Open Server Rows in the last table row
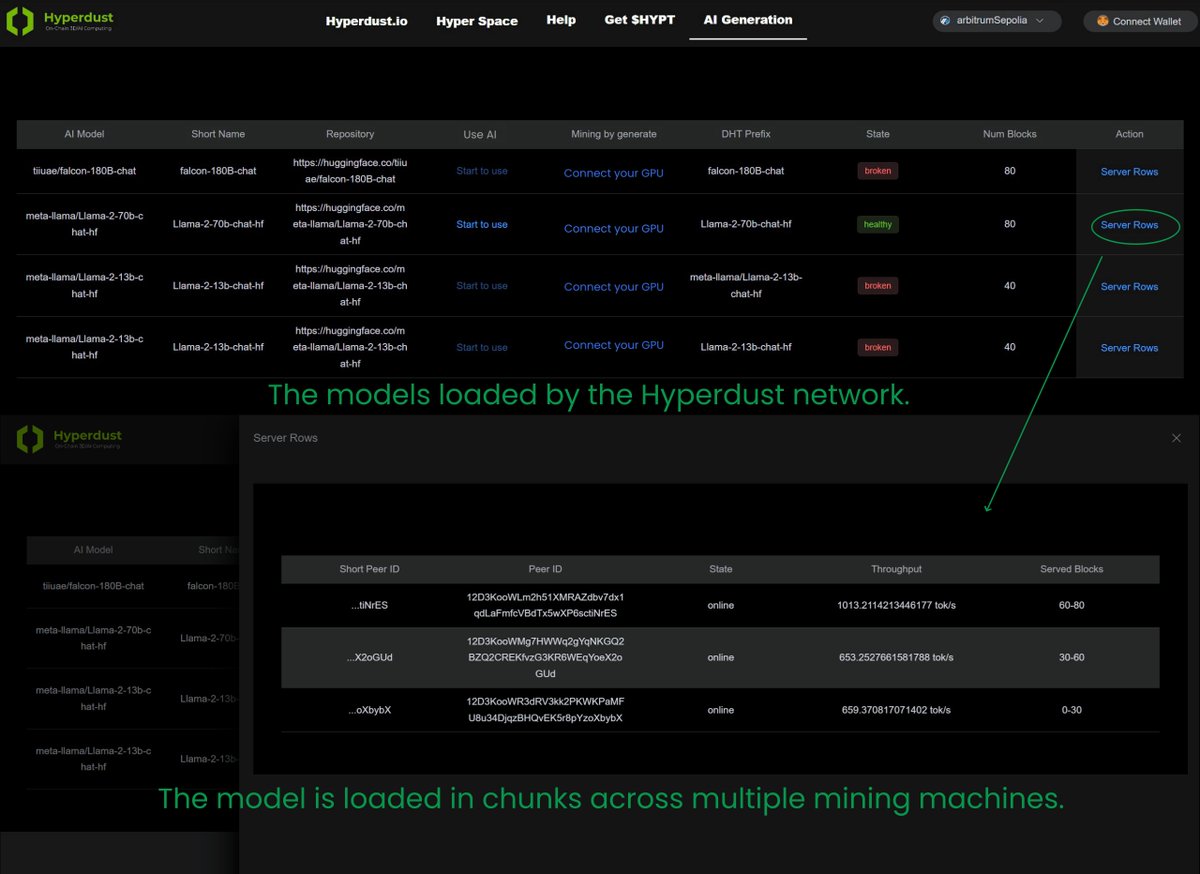 1129,348
